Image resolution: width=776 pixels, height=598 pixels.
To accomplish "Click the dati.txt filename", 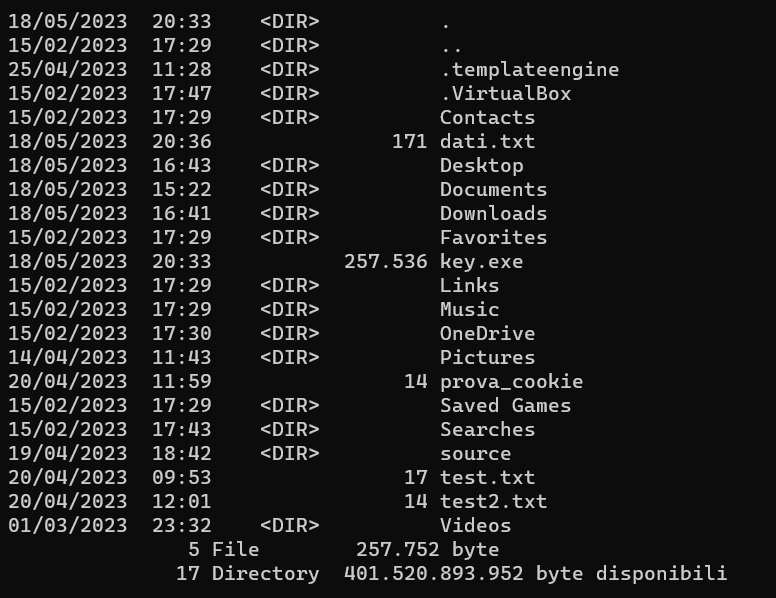I will click(487, 142).
